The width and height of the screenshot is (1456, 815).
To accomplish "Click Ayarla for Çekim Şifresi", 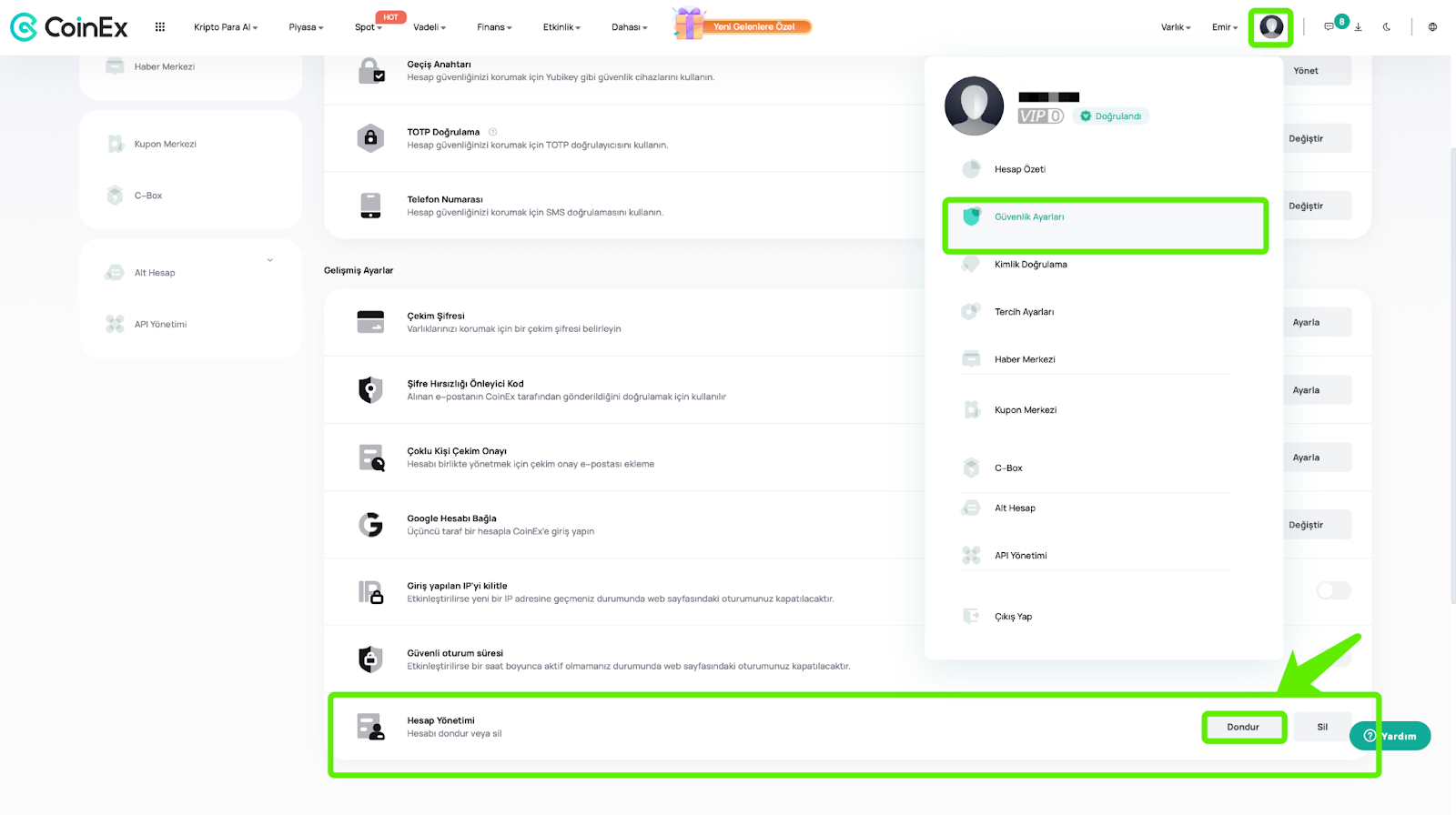I will pos(1306,322).
